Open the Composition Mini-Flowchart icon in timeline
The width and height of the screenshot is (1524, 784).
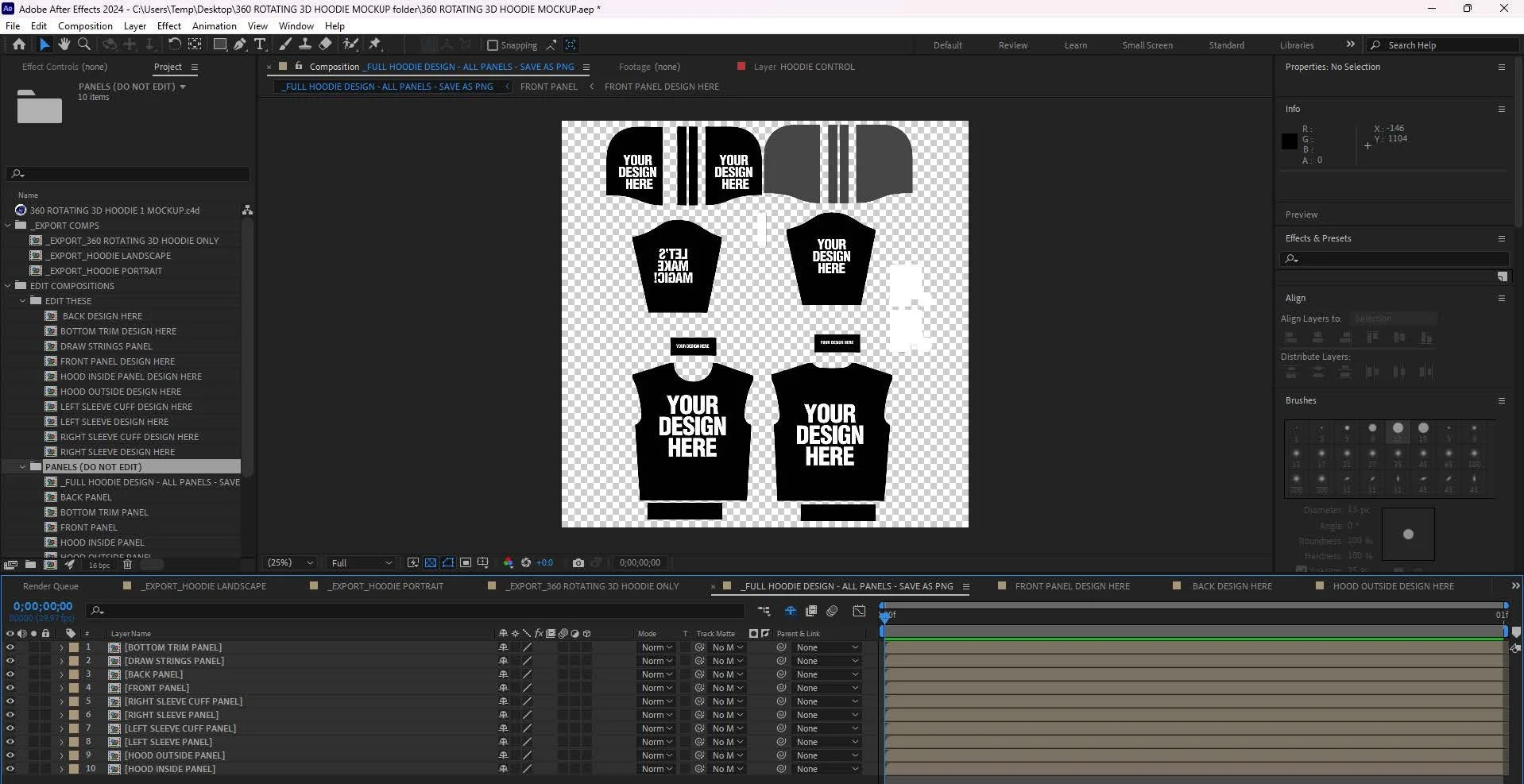[764, 611]
